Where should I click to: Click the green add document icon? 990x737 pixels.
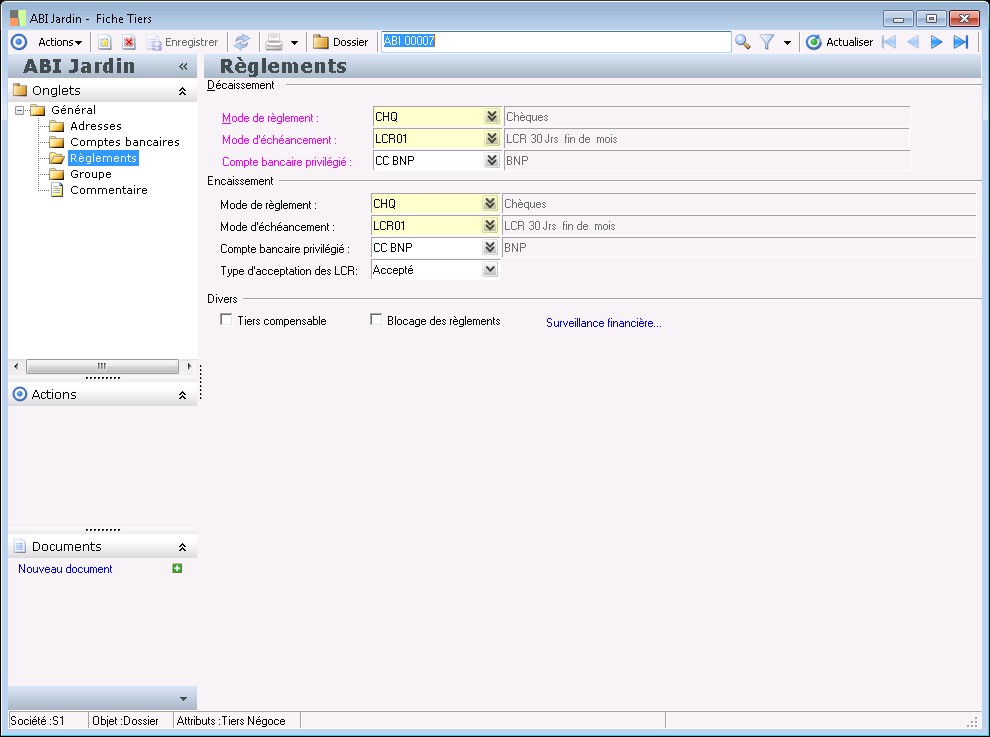[177, 569]
